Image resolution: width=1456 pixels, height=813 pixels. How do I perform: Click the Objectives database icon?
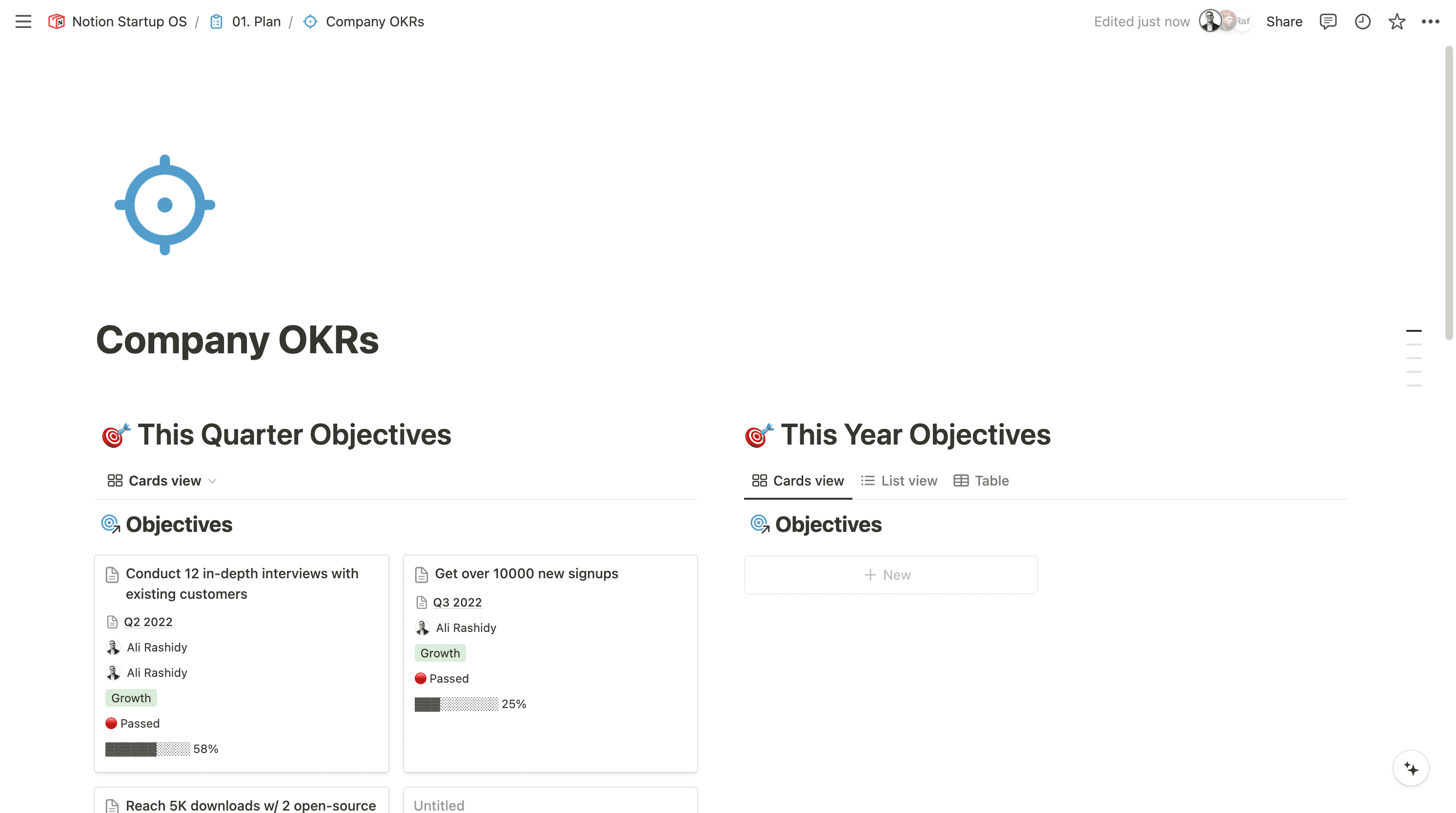[111, 524]
